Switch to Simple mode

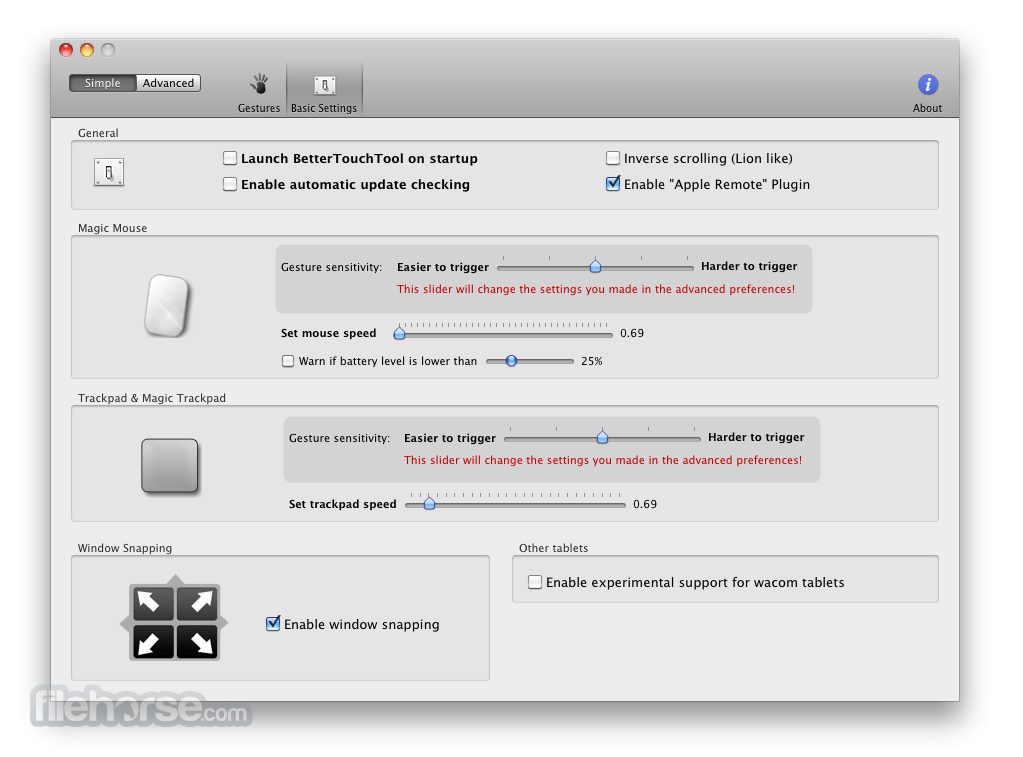[102, 83]
